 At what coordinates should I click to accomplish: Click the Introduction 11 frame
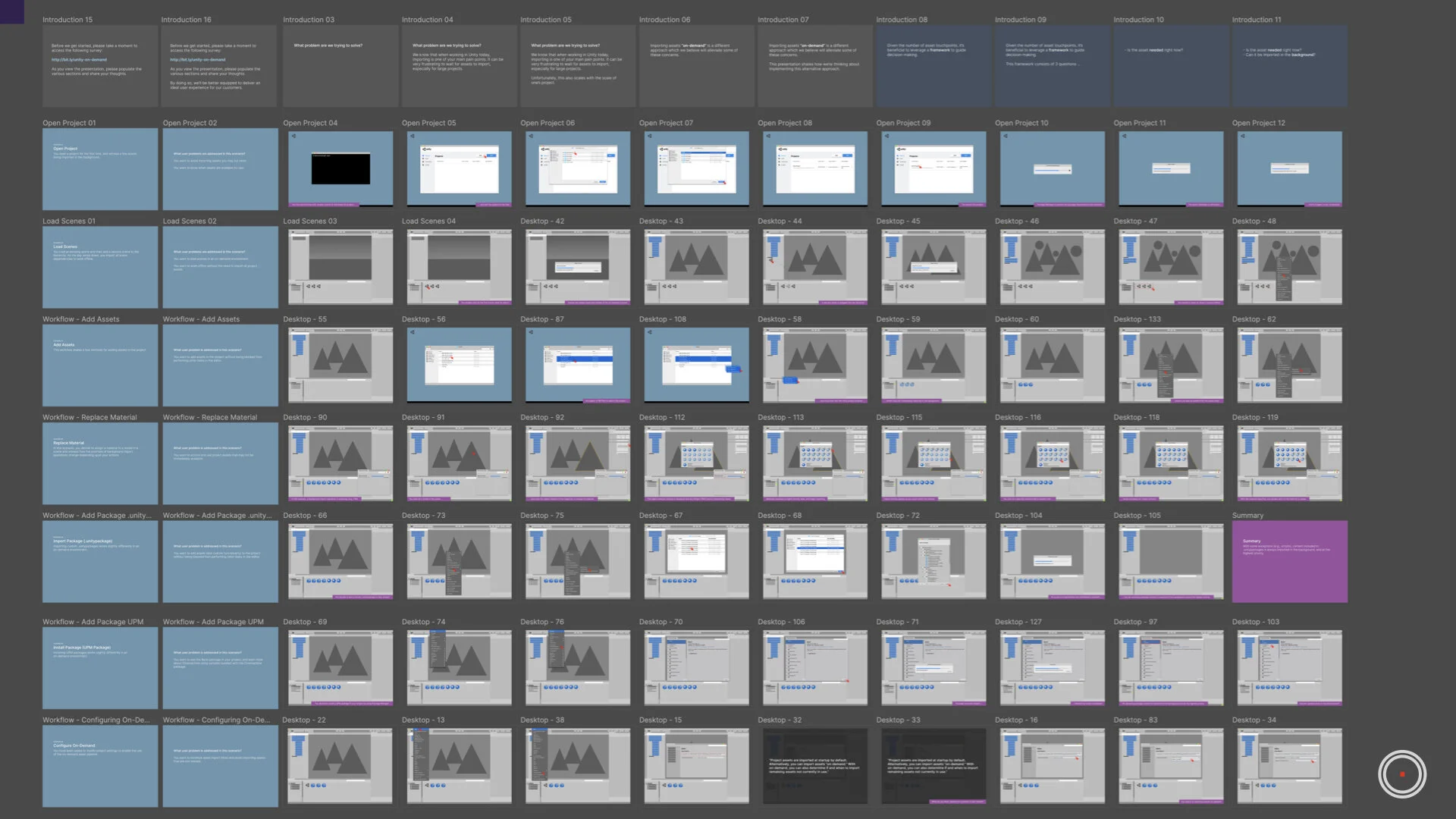coord(1289,66)
